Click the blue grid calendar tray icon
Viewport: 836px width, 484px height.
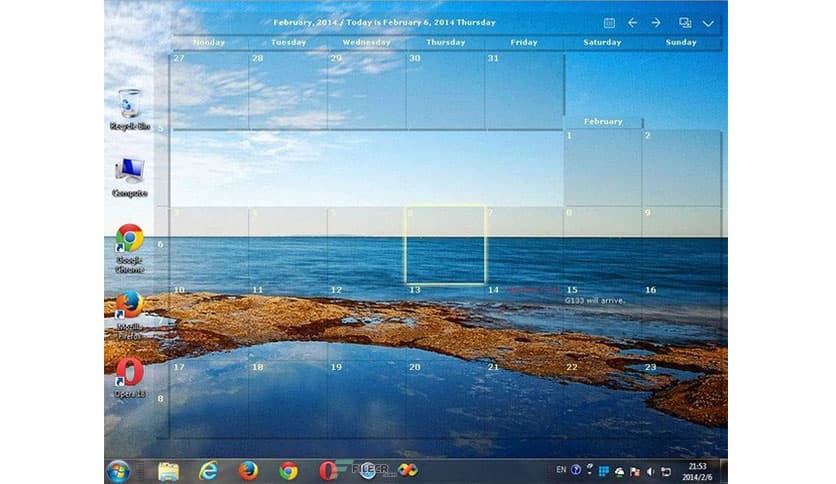pos(604,471)
